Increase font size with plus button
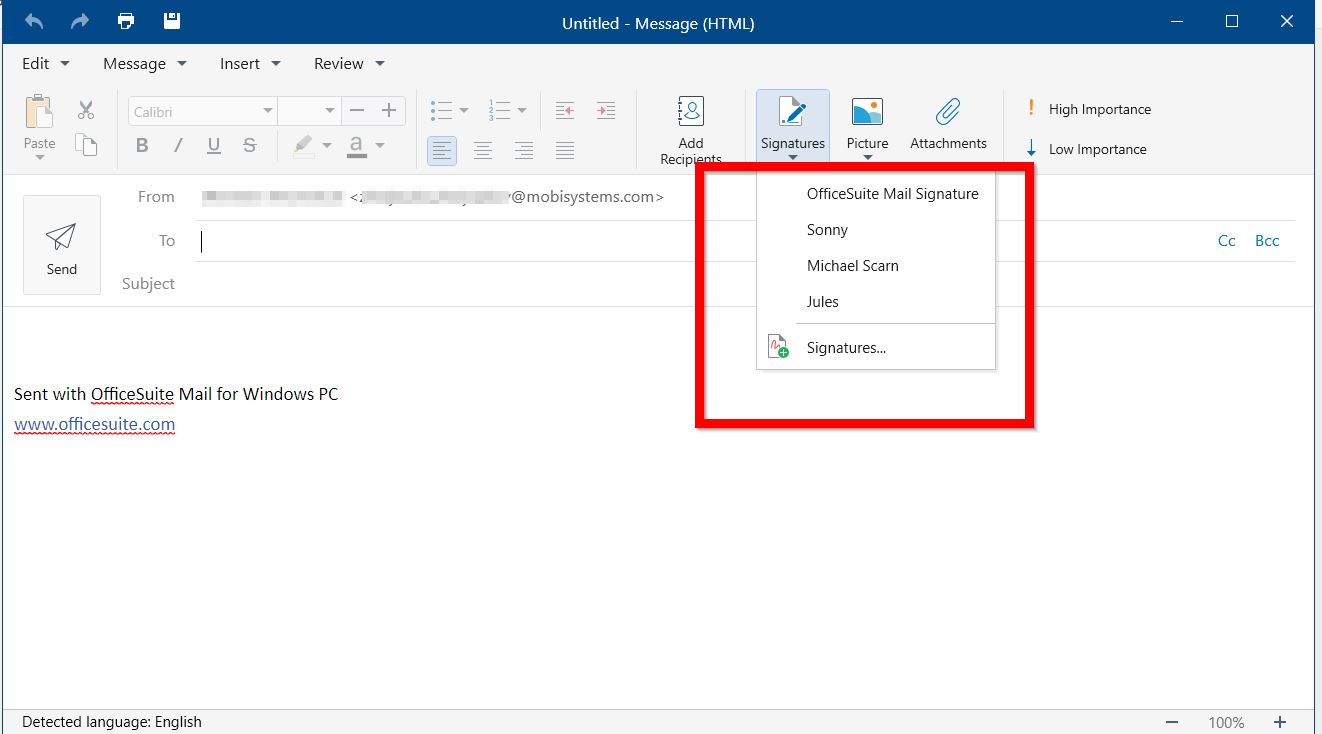1322x734 pixels. pyautogui.click(x=389, y=111)
